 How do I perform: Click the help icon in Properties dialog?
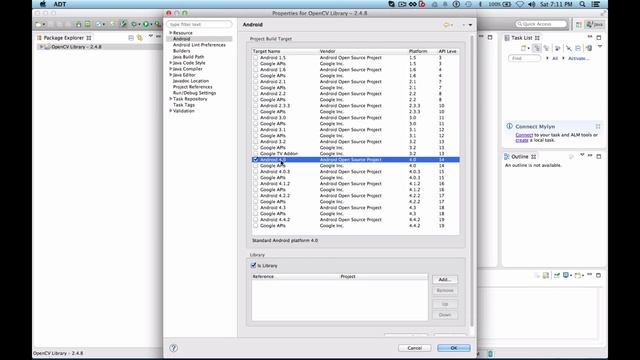click(173, 348)
